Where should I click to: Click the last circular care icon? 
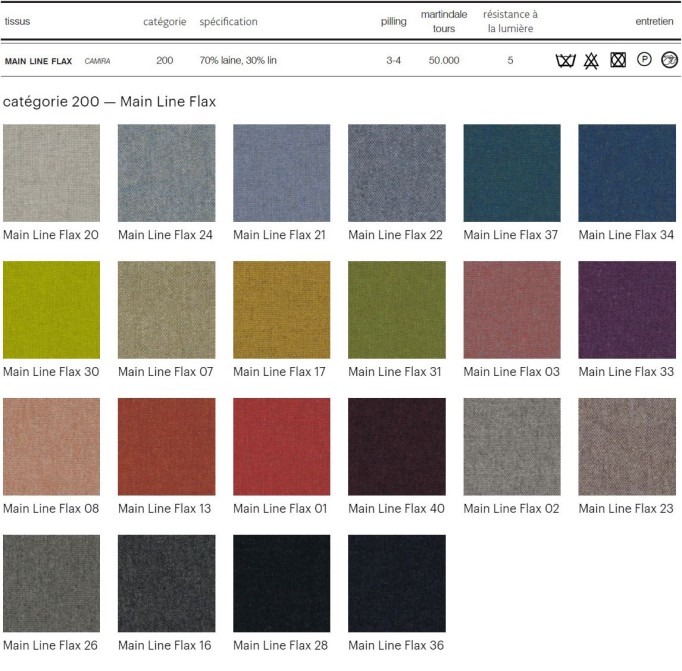(x=670, y=60)
